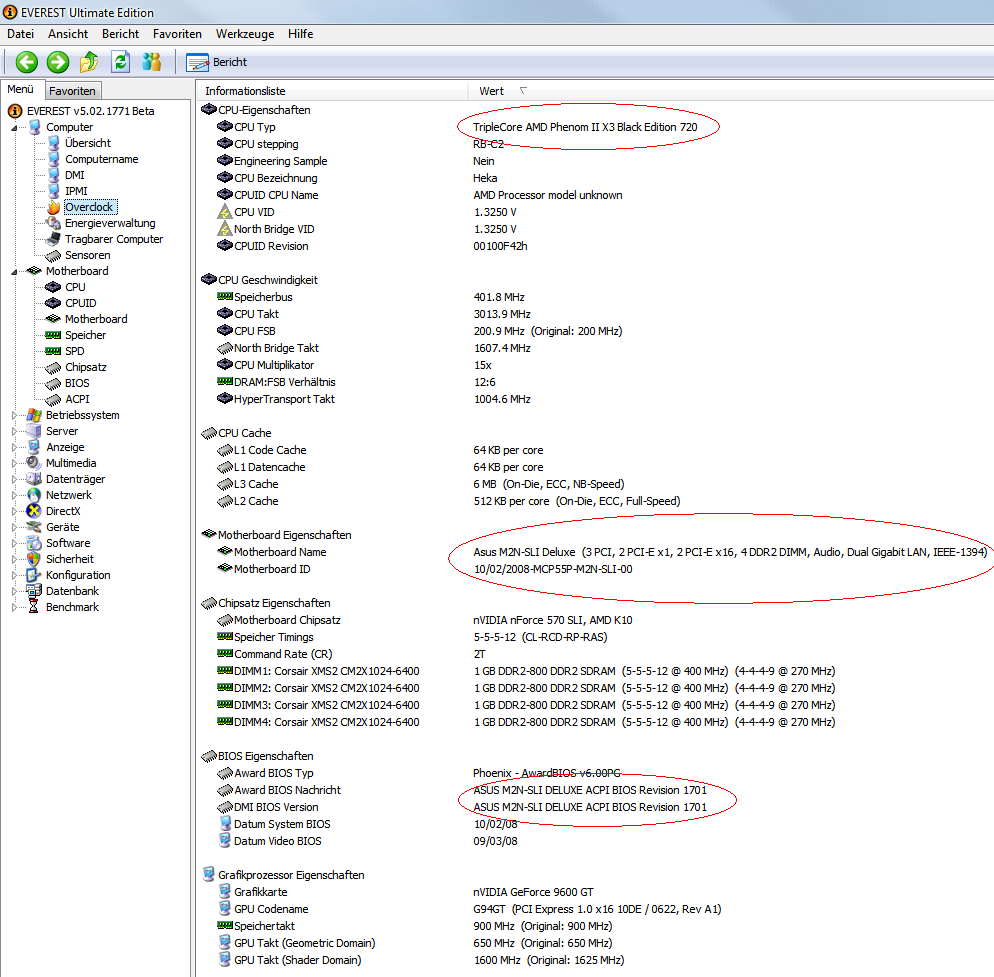
Task: Open the Hilfe menu
Action: [300, 34]
